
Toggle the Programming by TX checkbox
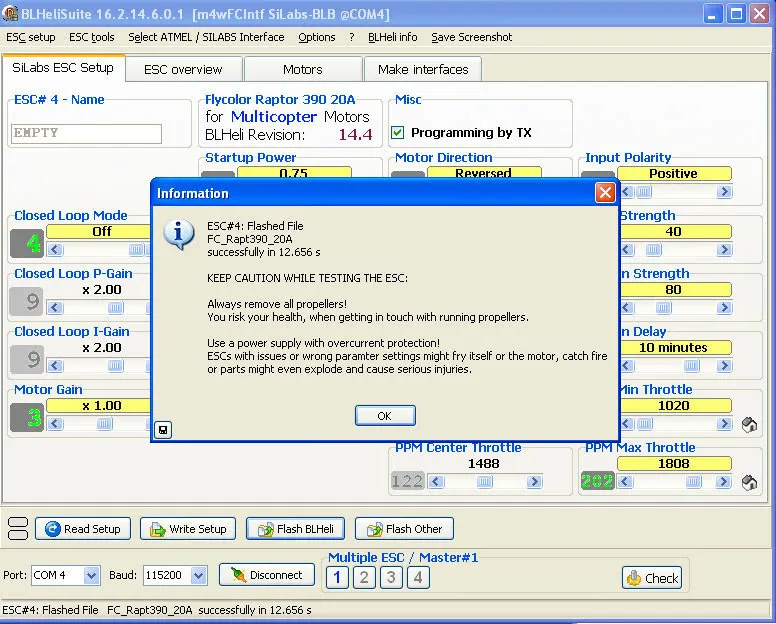398,133
